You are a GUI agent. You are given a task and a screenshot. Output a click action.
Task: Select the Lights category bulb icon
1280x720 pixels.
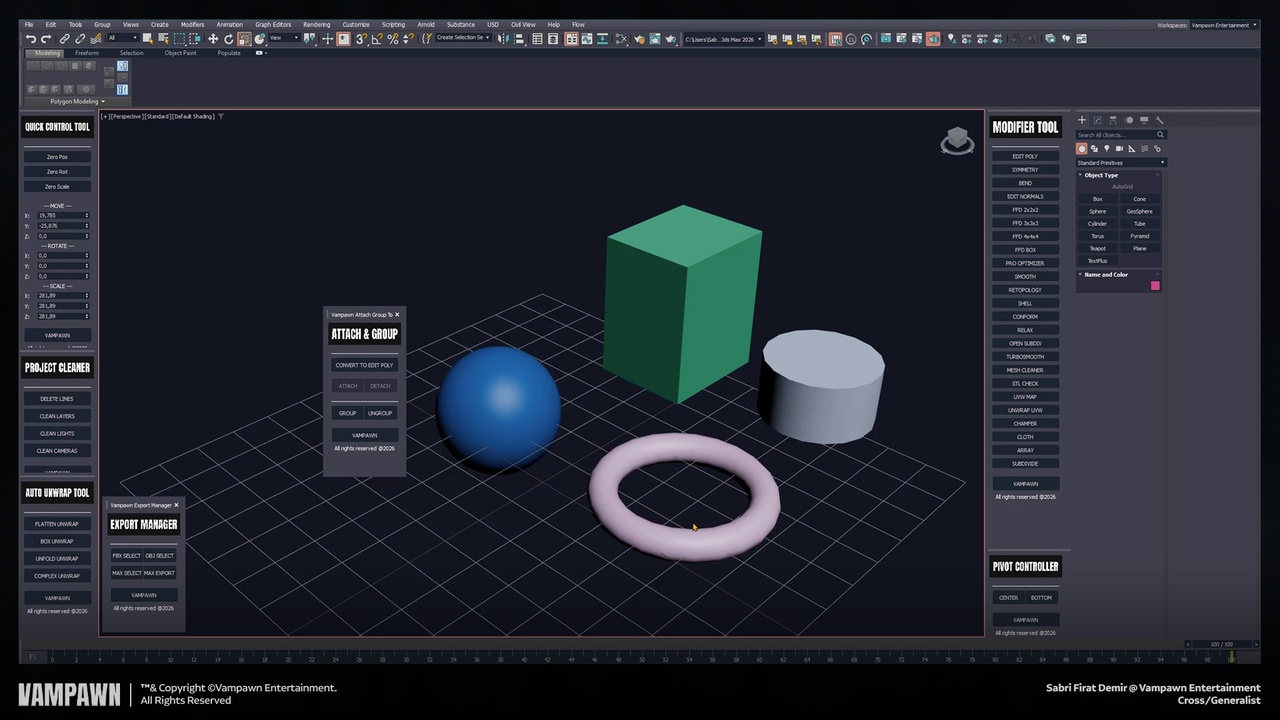[1107, 149]
